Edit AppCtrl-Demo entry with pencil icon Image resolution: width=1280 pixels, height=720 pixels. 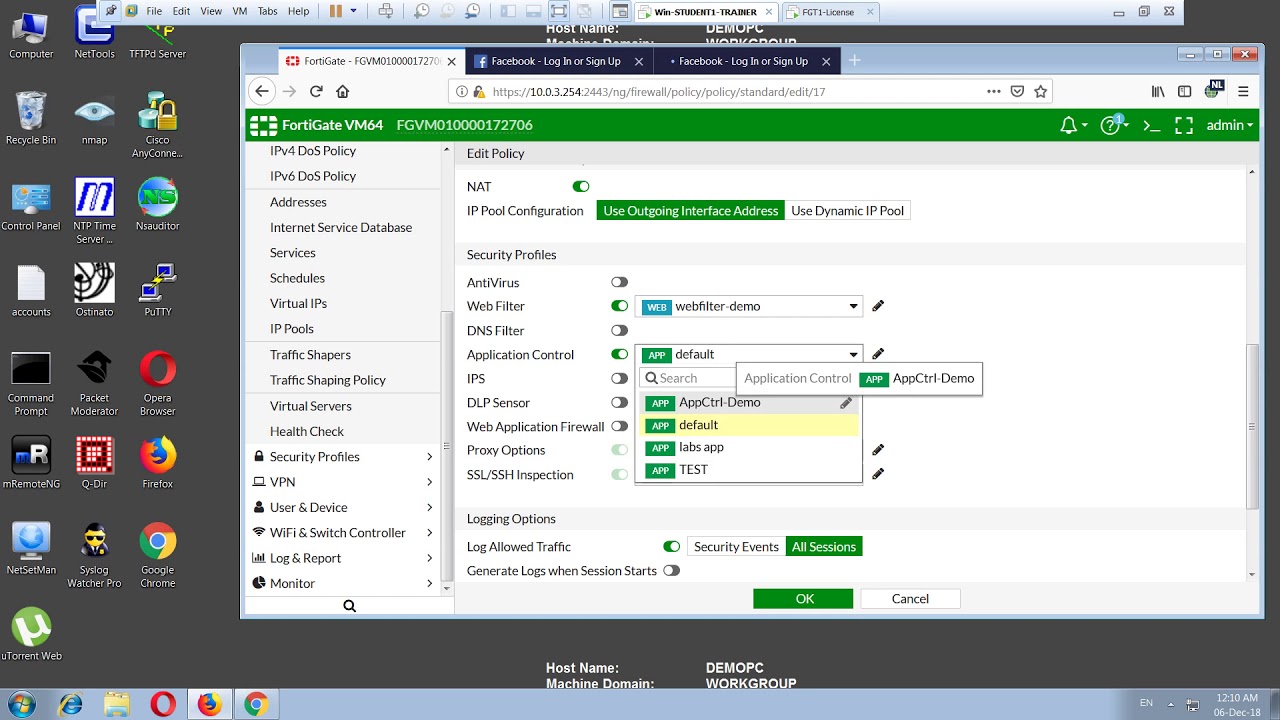coord(846,403)
